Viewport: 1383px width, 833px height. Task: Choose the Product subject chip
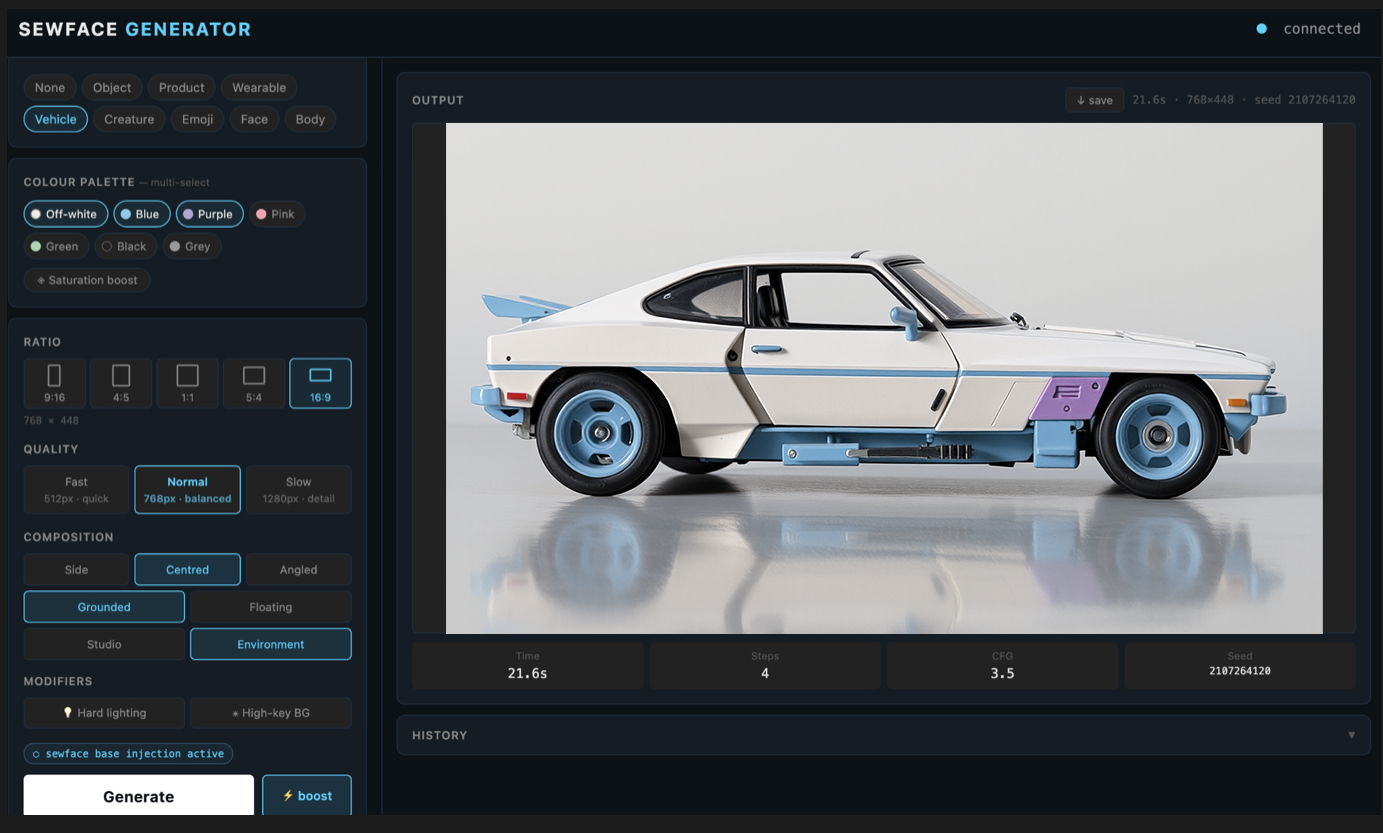(x=182, y=88)
